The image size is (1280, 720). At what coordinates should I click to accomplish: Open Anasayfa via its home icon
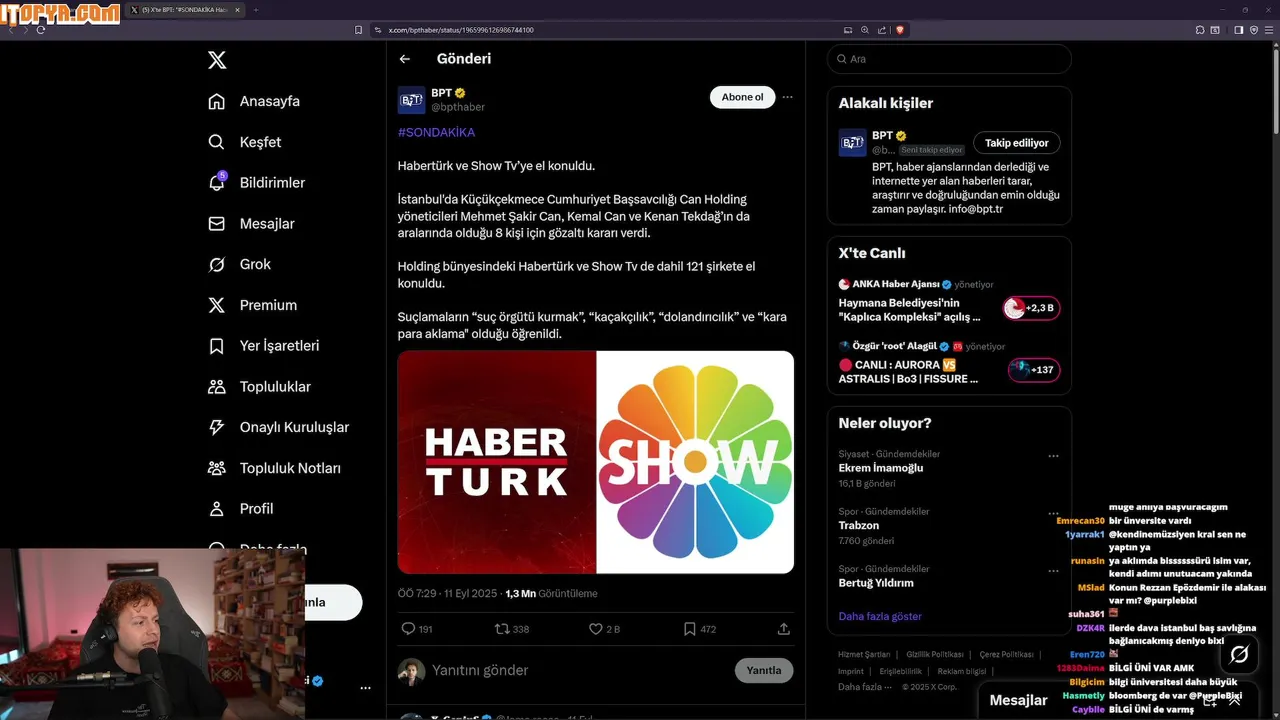point(216,101)
